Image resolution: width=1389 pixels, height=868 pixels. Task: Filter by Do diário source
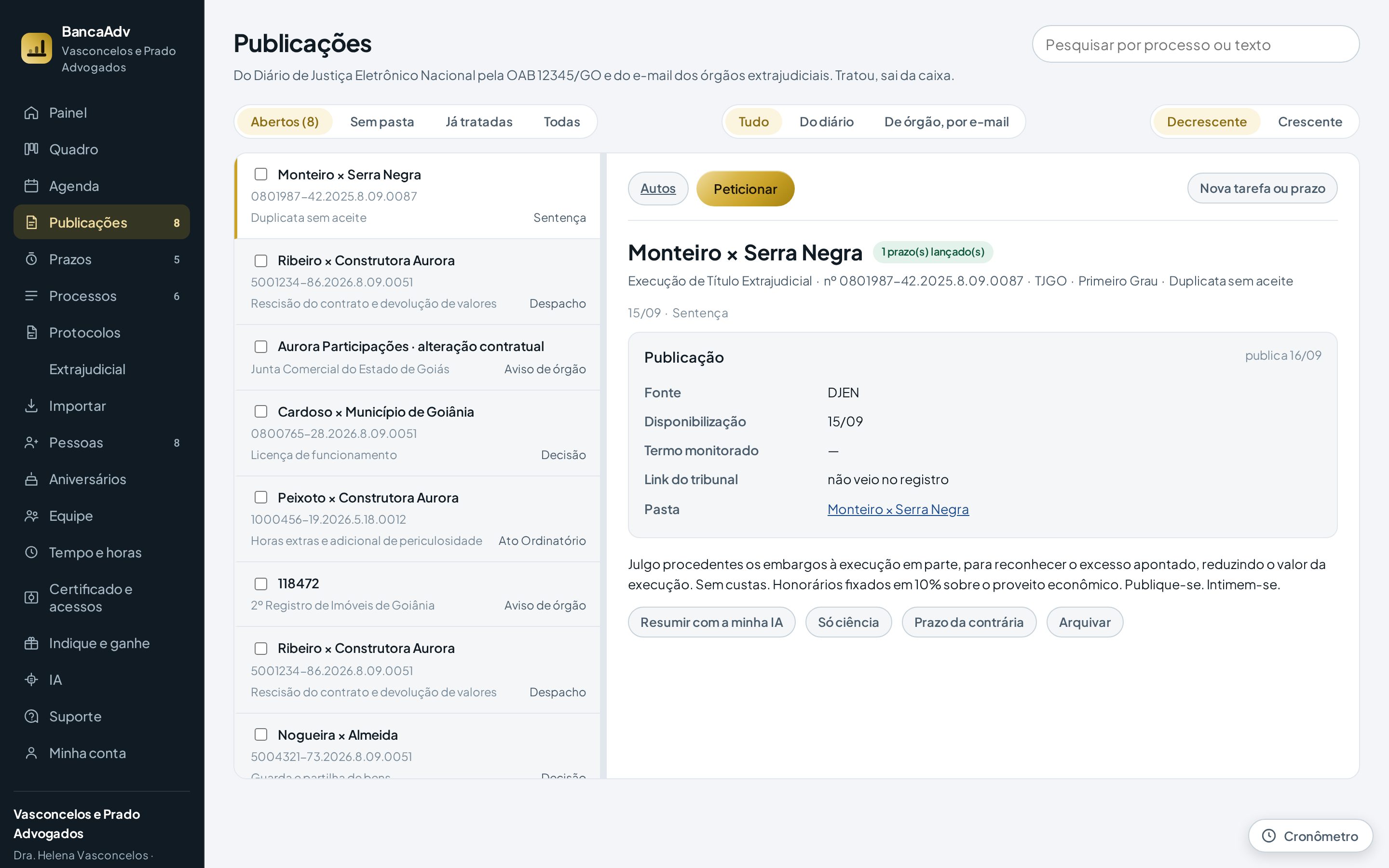pos(827,122)
